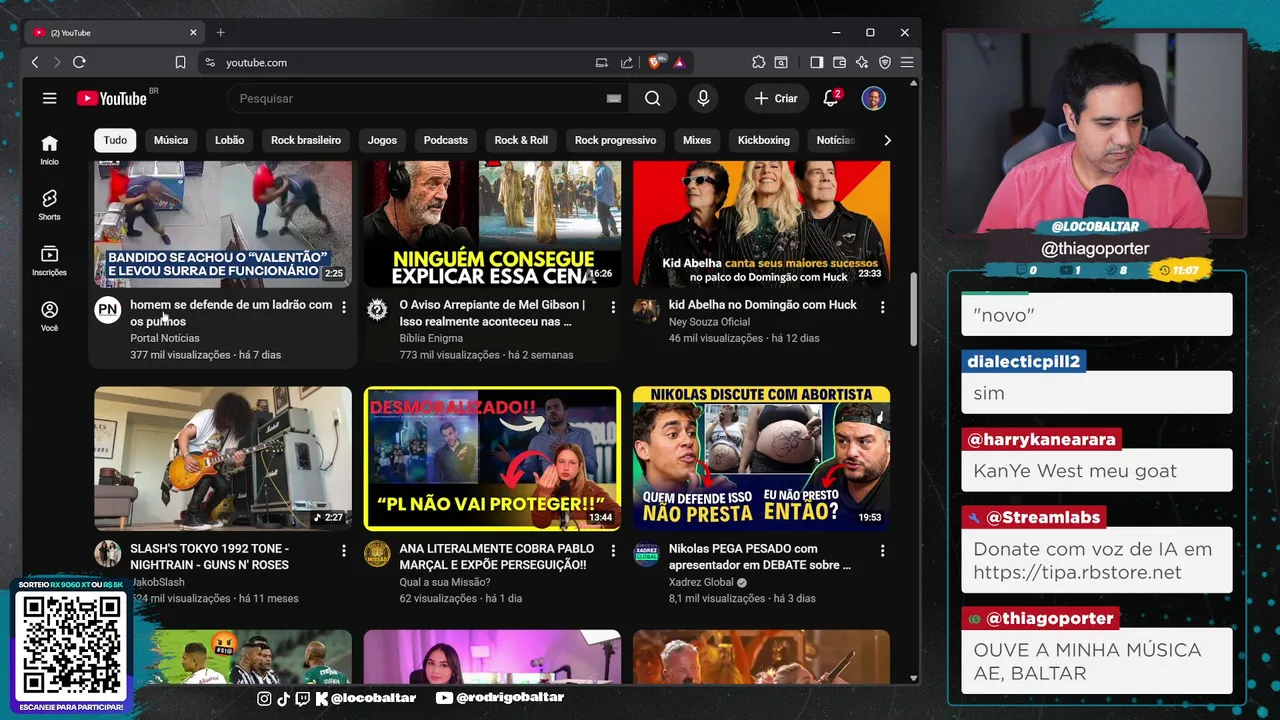Open the 'PL não vai proteger' thumbnail
The image size is (1280, 720).
492,458
